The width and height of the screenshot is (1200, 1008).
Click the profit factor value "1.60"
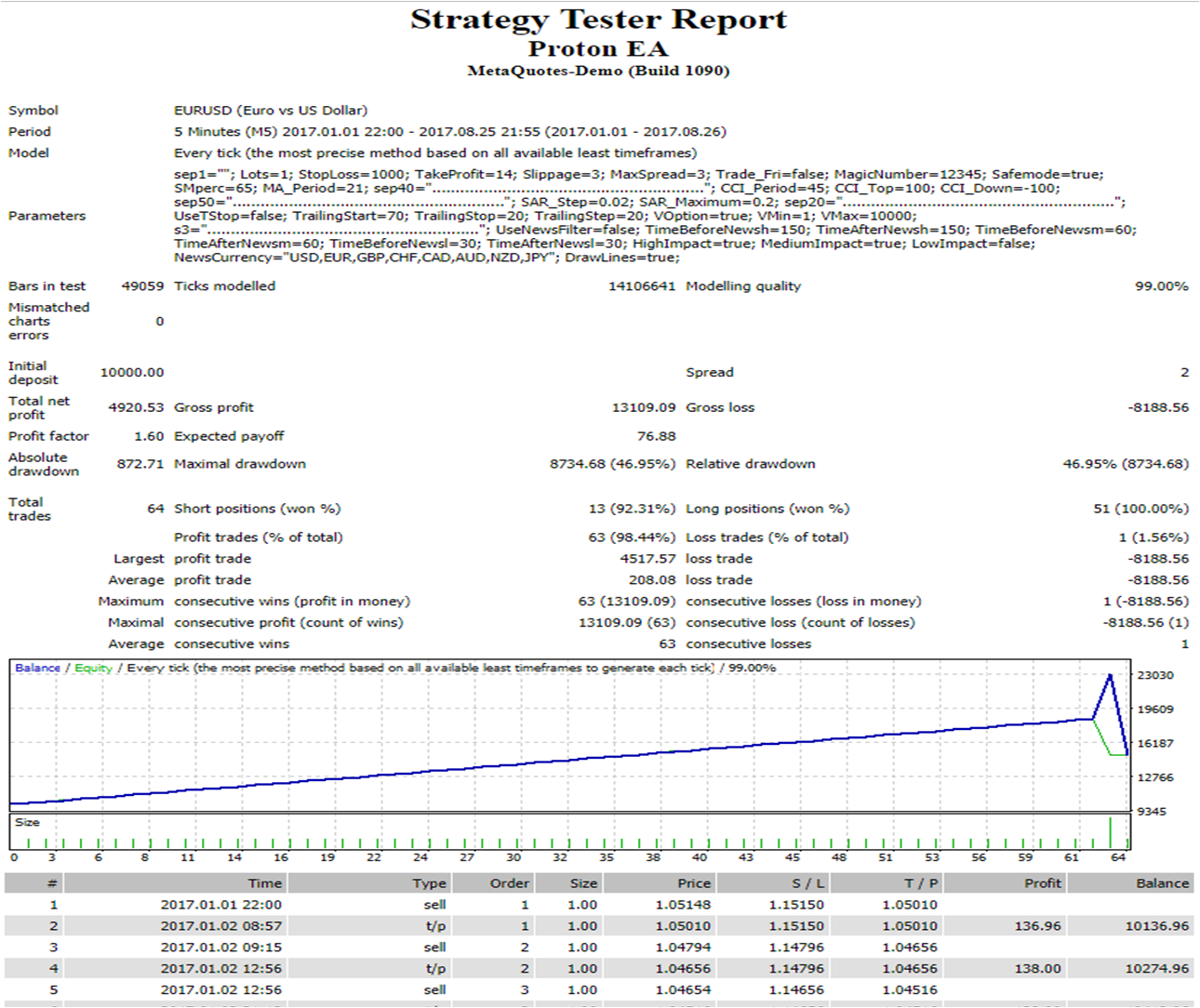coord(149,437)
